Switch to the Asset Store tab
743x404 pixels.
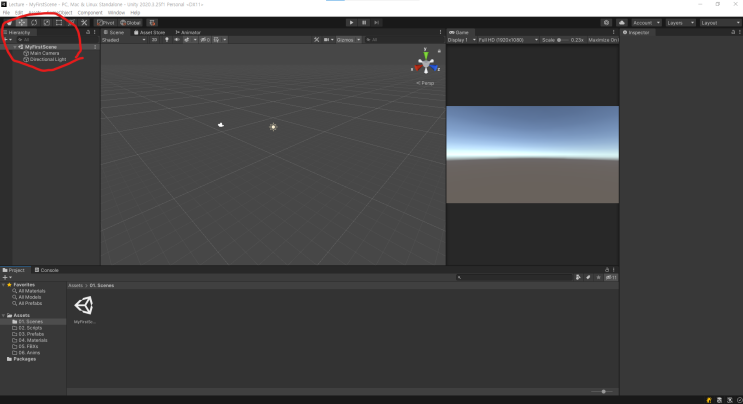[150, 32]
